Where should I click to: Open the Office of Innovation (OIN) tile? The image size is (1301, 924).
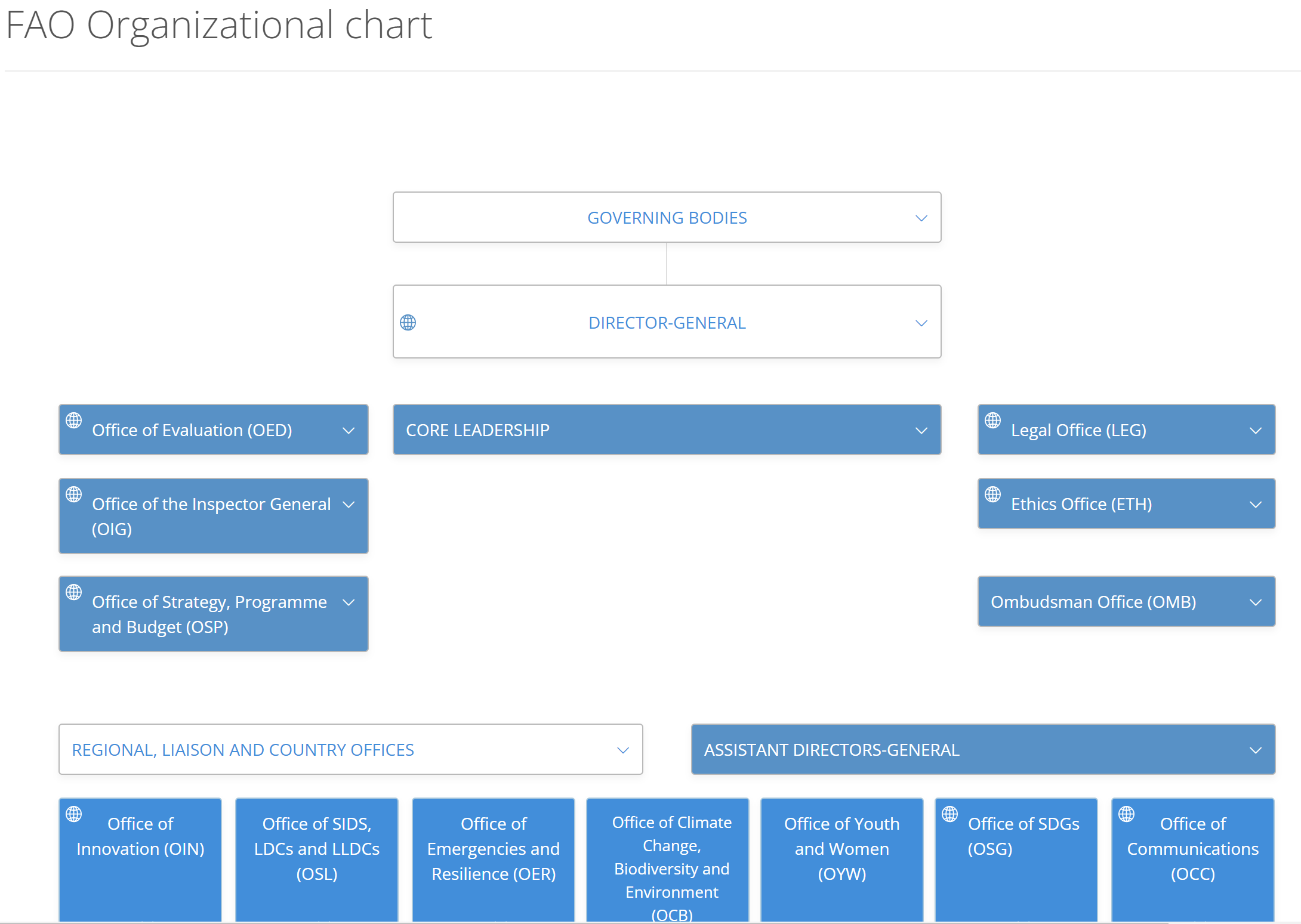point(140,860)
